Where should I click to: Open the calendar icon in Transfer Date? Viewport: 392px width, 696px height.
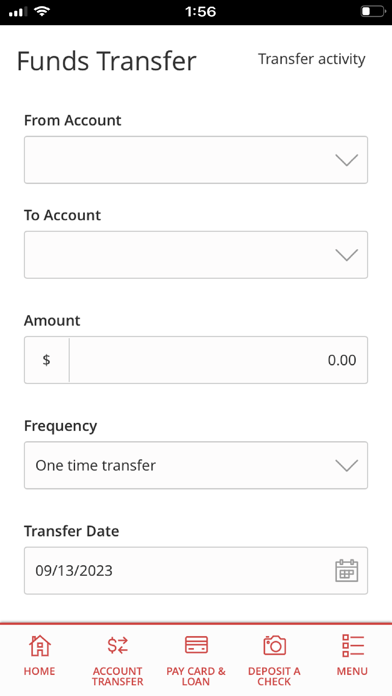[346, 571]
